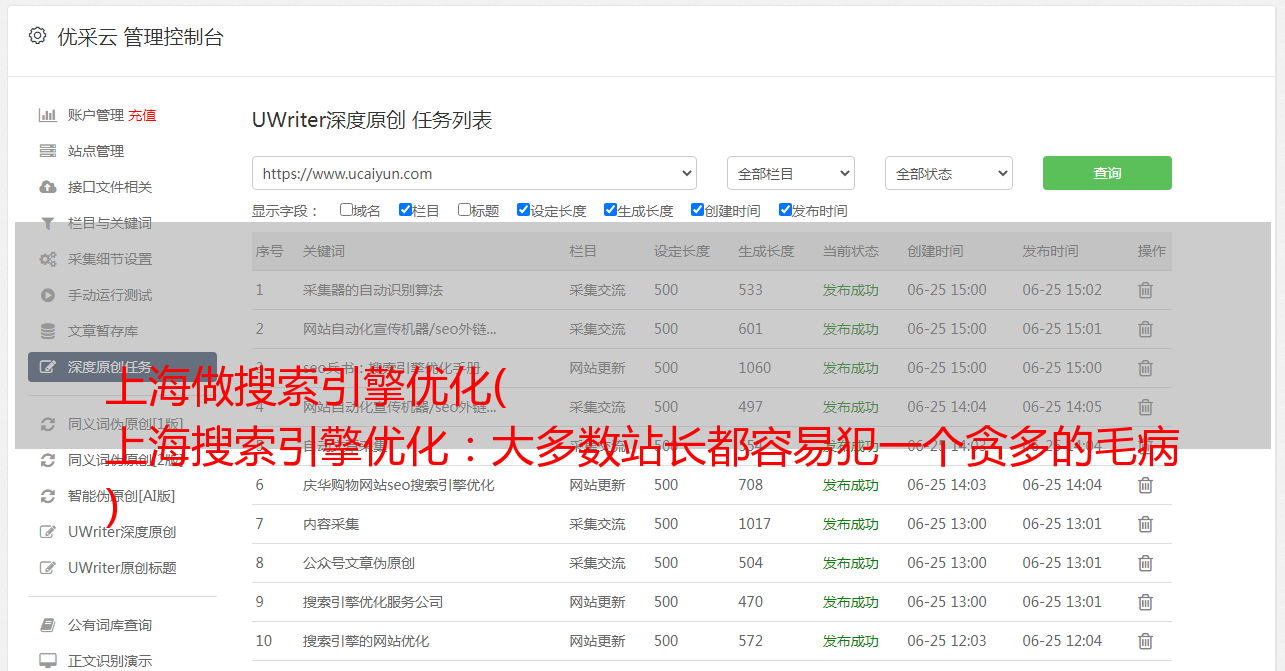Click the creation time 06-25 12:03
The height and width of the screenshot is (671, 1285).
[947, 641]
